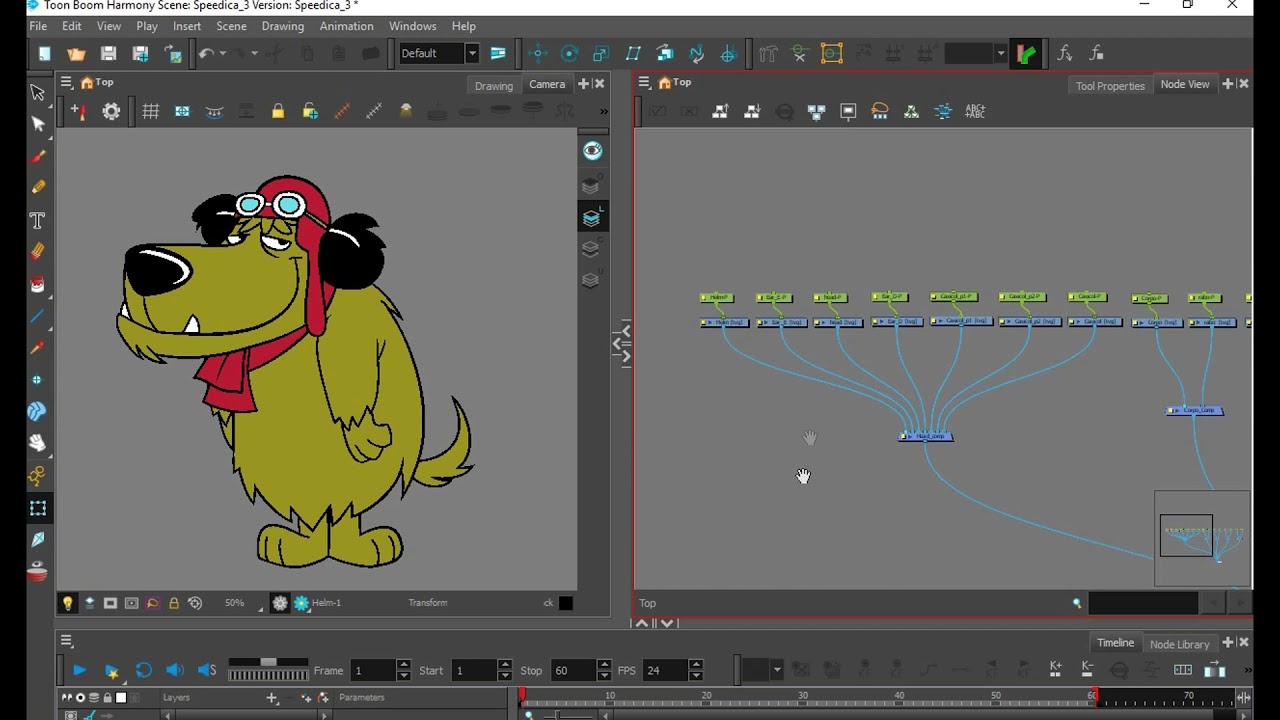The height and width of the screenshot is (720, 1280).
Task: Choose the Contour Editor arrow tool
Action: pyautogui.click(x=38, y=124)
